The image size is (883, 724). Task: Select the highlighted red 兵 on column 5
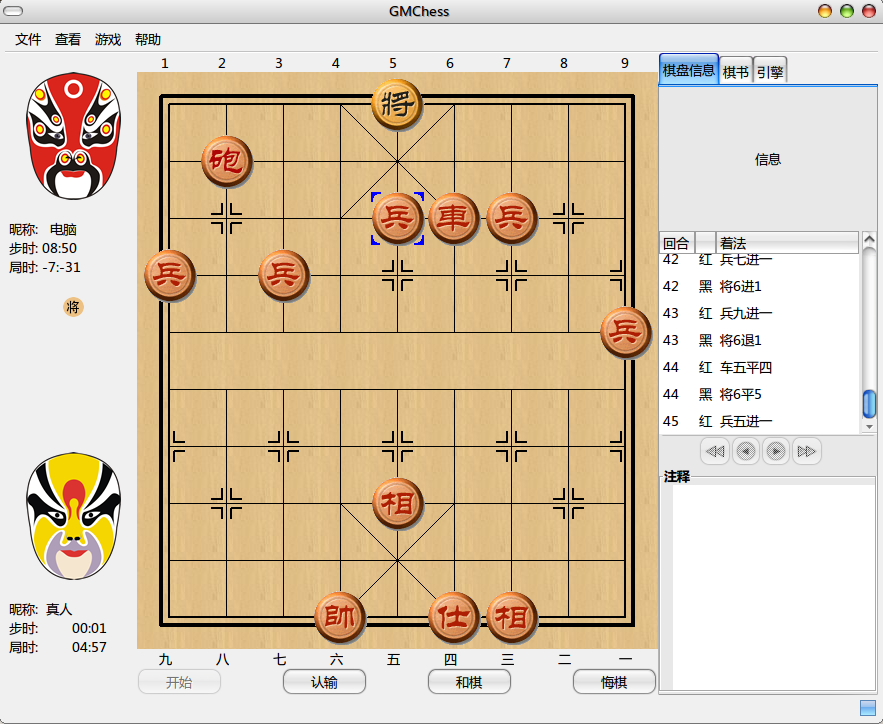coord(397,218)
